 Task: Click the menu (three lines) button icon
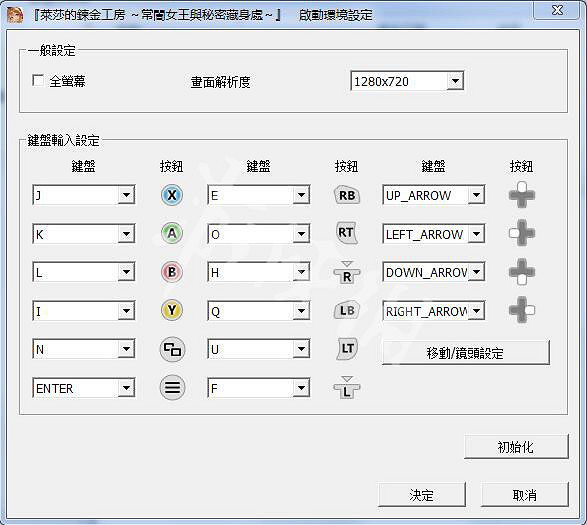(x=172, y=388)
